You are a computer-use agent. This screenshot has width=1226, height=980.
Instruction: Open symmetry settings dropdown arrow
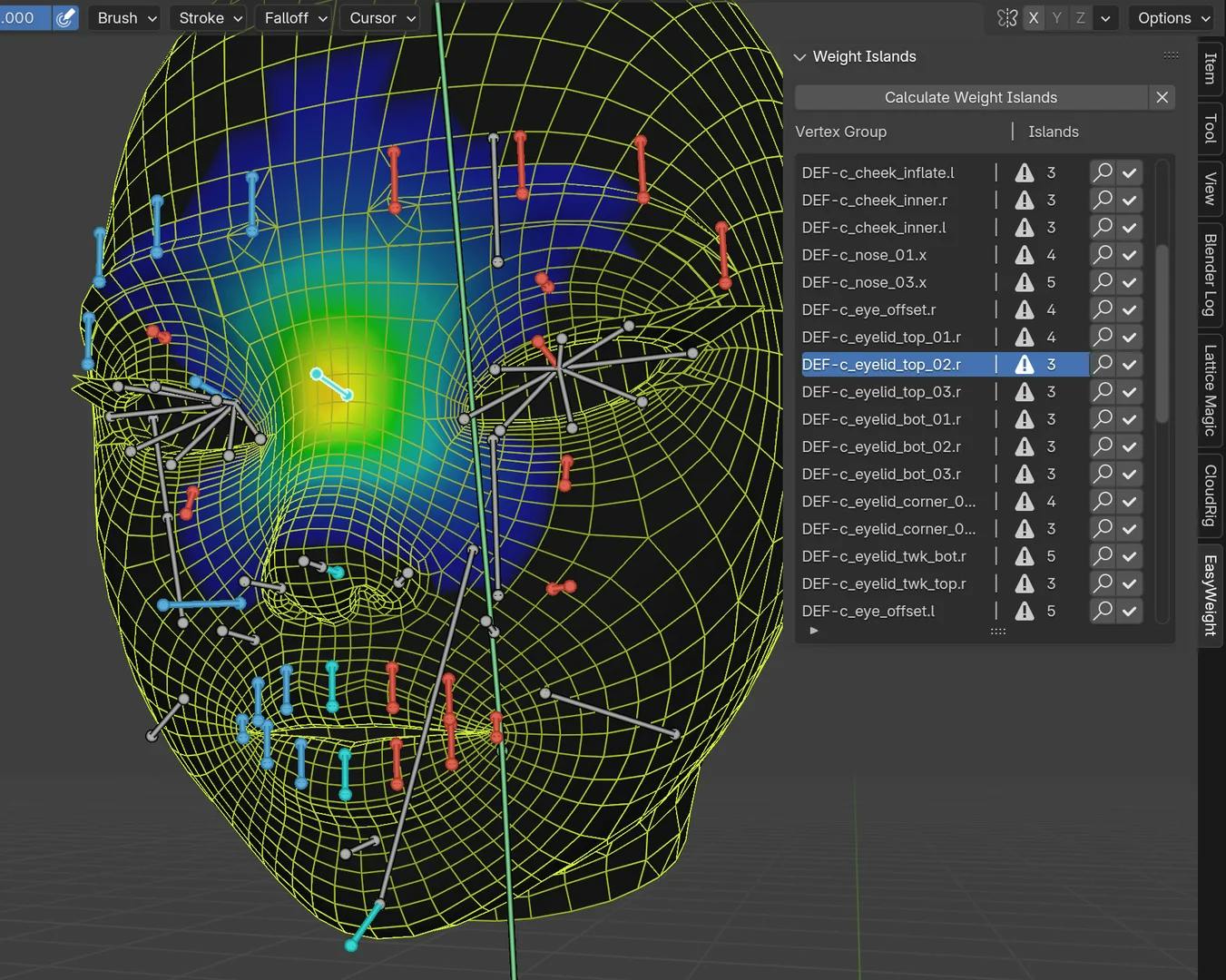[x=1105, y=18]
